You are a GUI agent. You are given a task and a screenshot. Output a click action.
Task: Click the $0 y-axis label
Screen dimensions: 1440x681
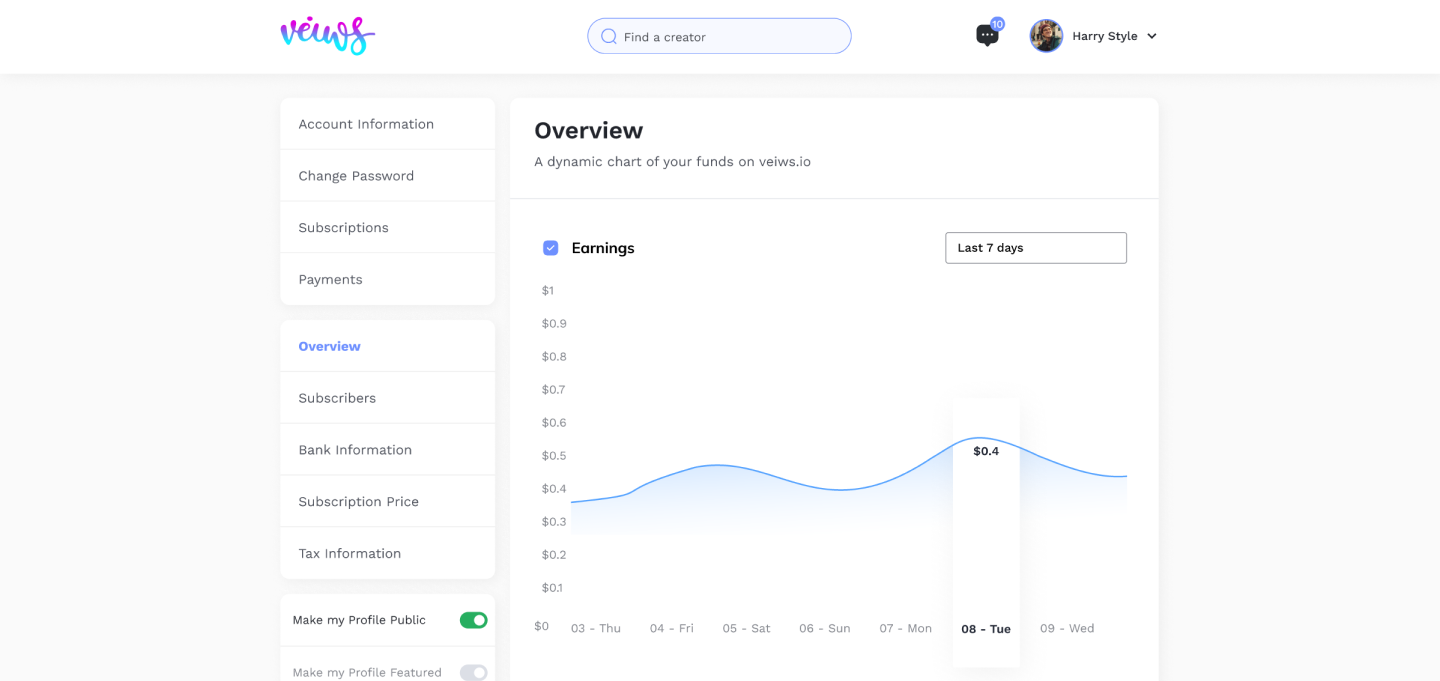(541, 626)
